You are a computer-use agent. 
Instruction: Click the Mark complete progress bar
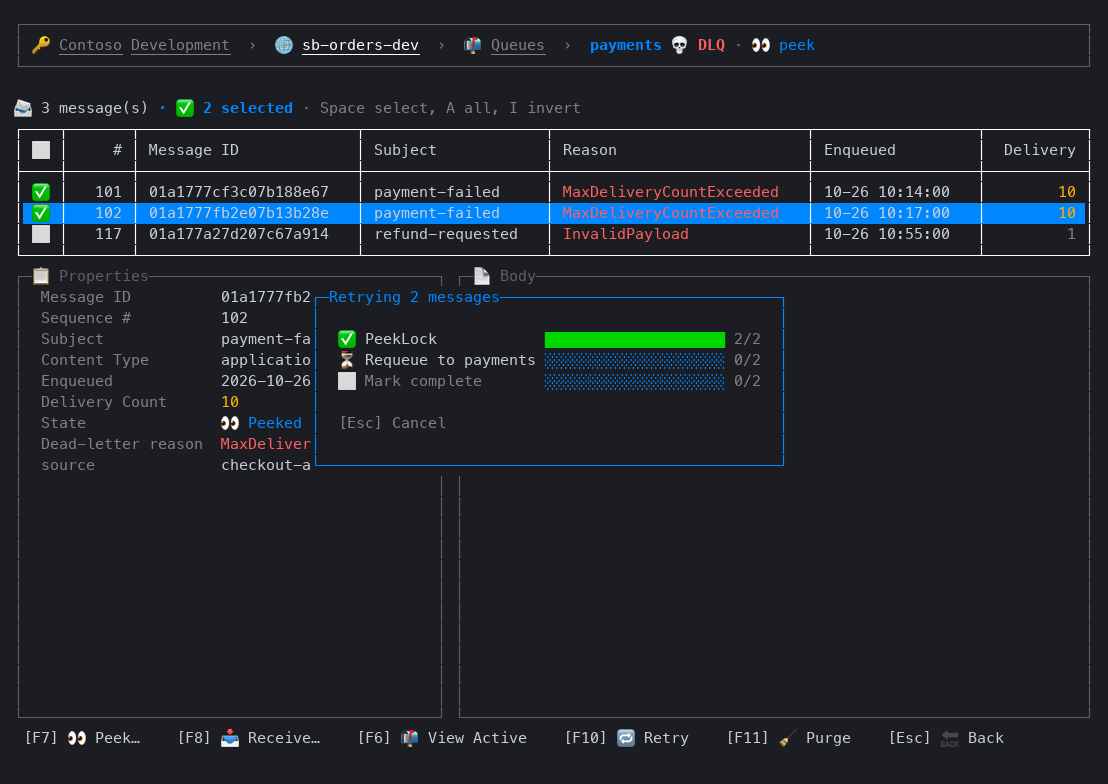click(635, 382)
